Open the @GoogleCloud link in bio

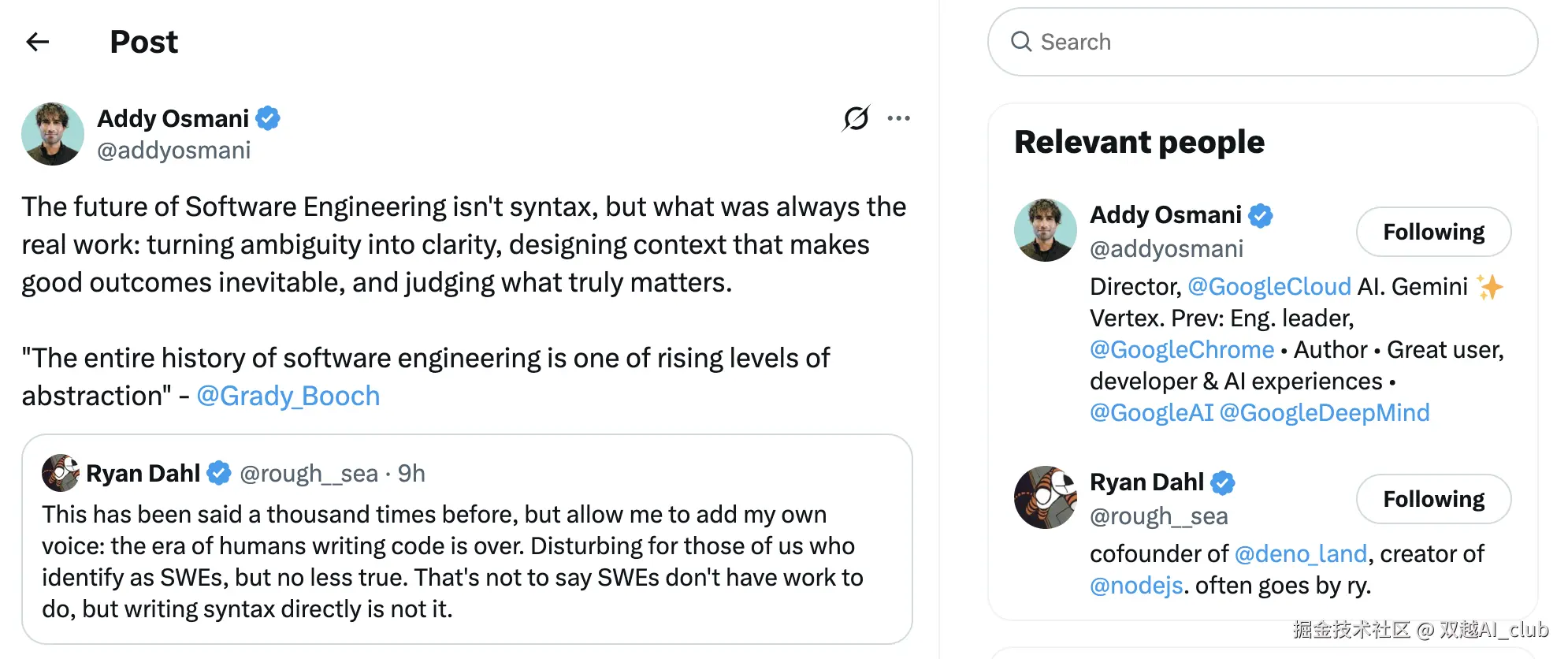pos(1269,286)
